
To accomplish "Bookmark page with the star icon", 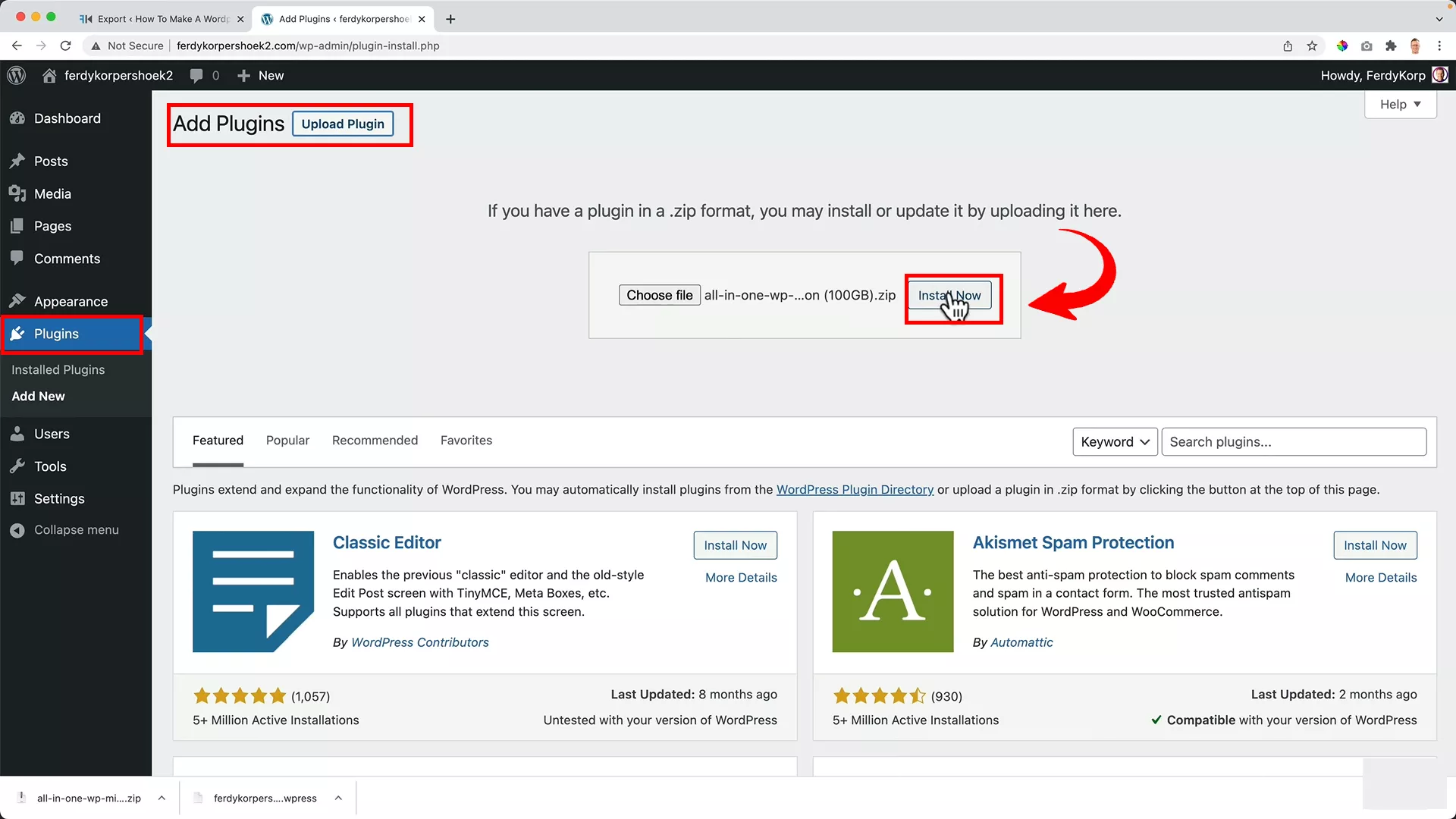I will tap(1312, 45).
